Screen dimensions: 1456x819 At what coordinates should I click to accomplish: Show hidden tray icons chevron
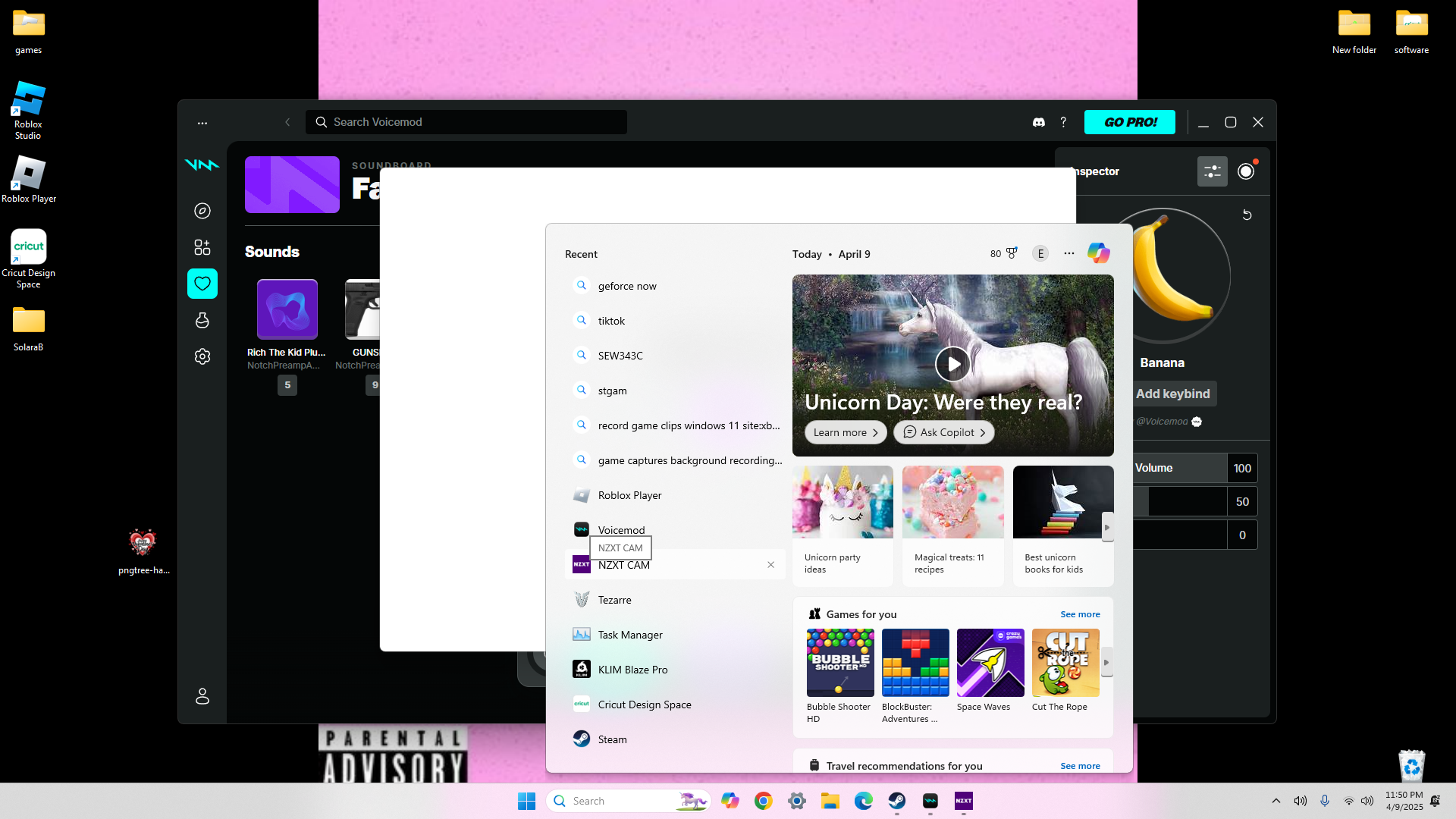[x=1276, y=801]
